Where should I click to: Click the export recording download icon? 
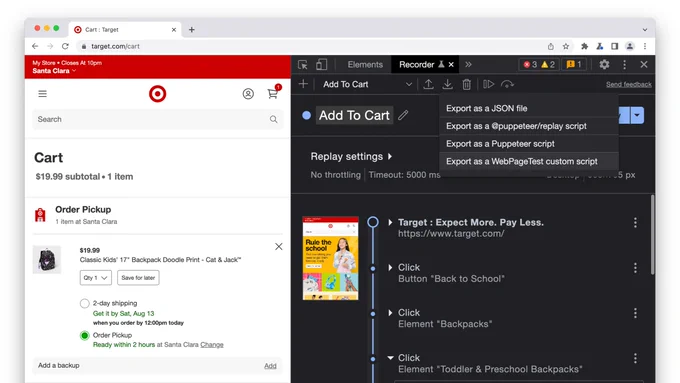tap(447, 84)
